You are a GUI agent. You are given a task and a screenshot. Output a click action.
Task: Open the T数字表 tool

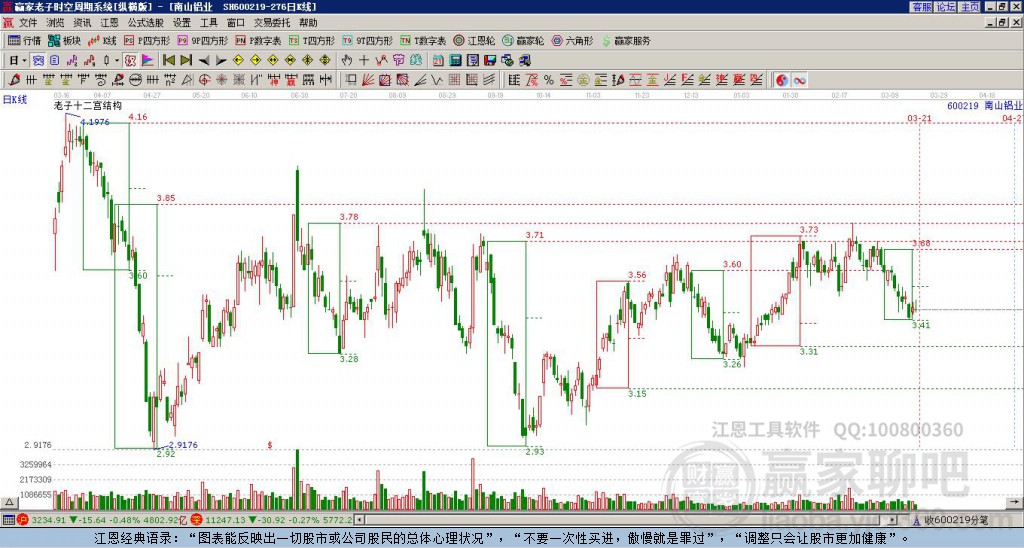[x=423, y=40]
